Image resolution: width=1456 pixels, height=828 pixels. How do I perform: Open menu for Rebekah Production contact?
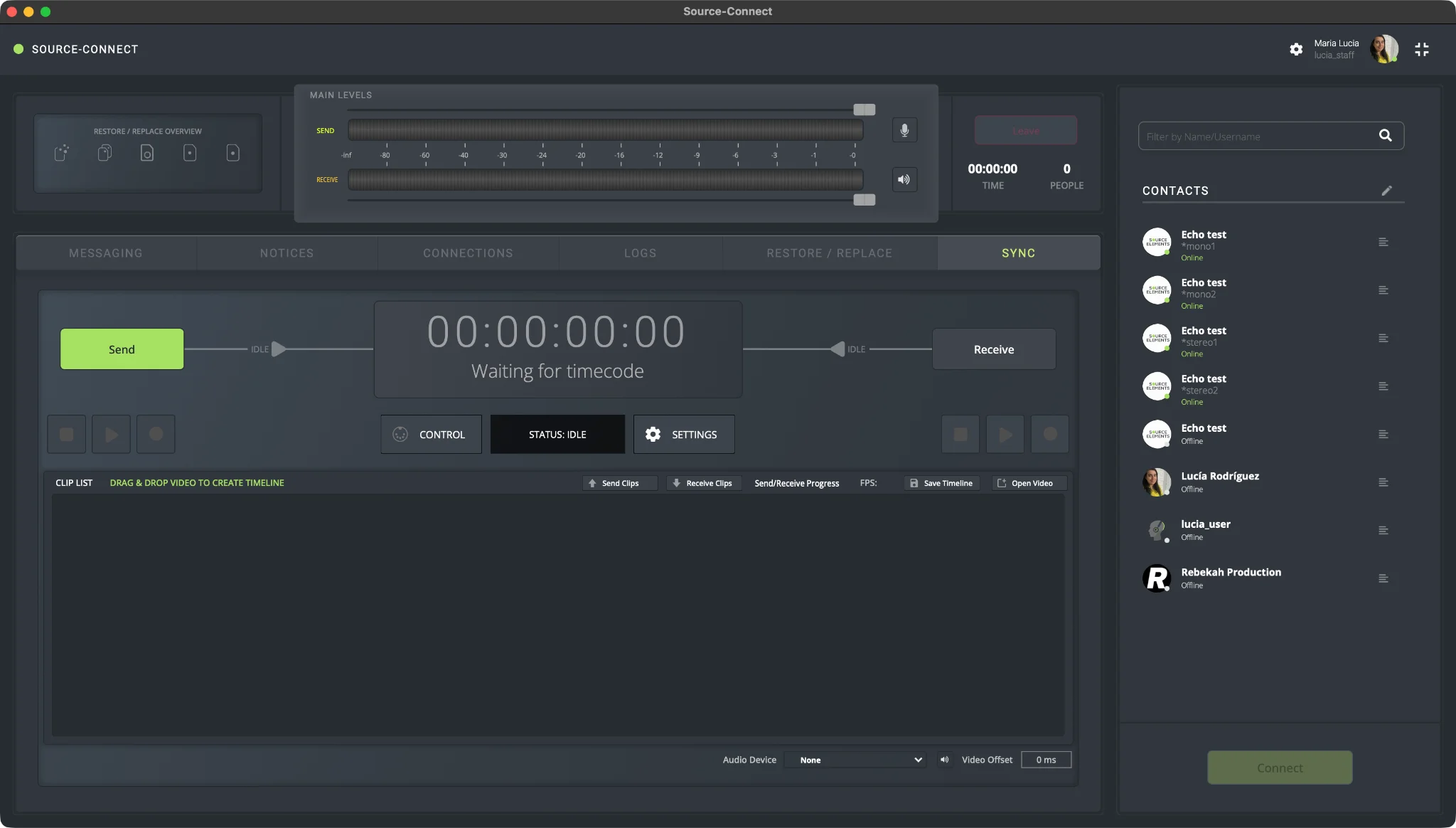point(1383,578)
